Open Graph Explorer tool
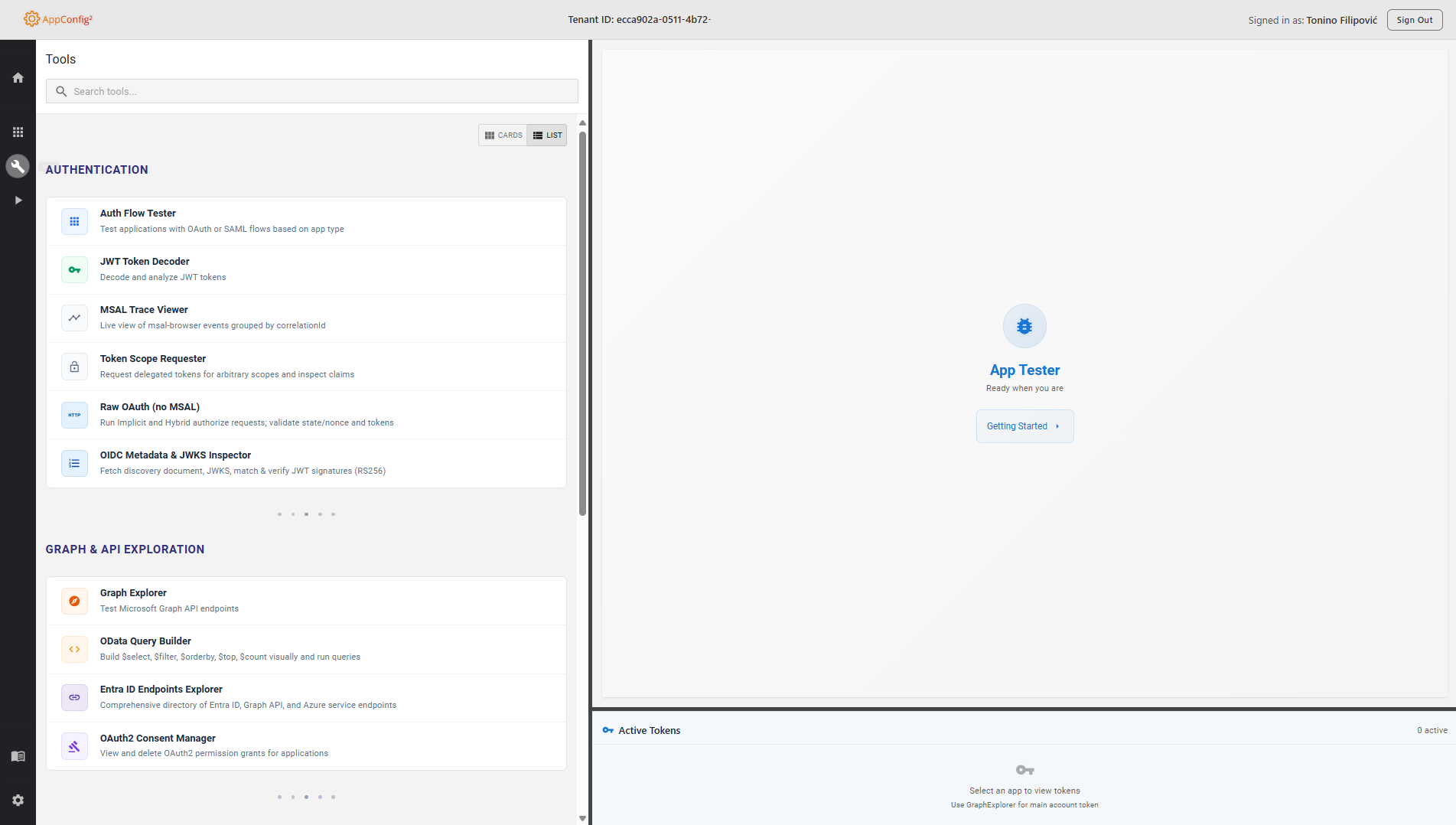The width and height of the screenshot is (1456, 825). pos(306,601)
